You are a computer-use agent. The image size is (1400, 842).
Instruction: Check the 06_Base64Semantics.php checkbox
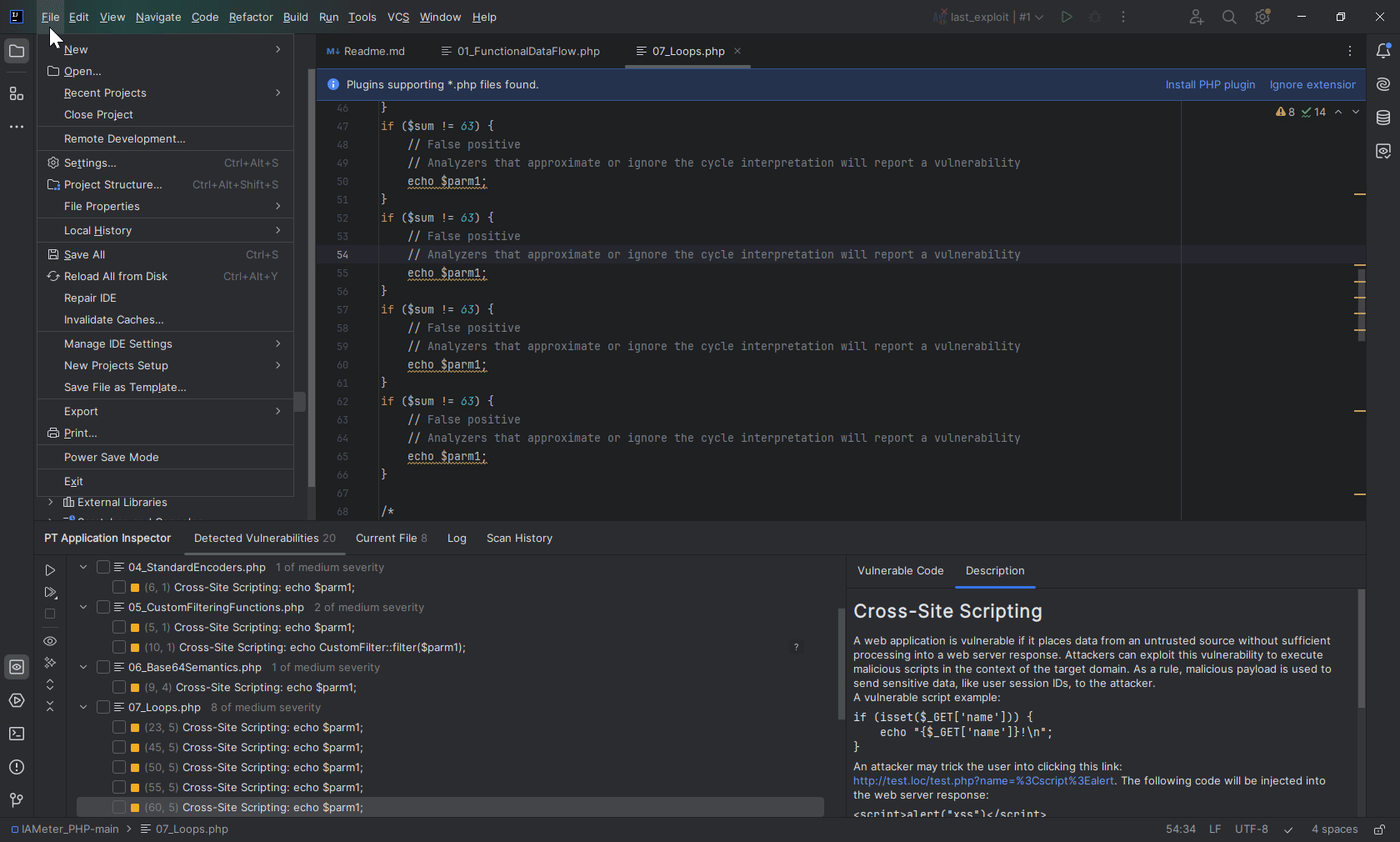(x=103, y=667)
